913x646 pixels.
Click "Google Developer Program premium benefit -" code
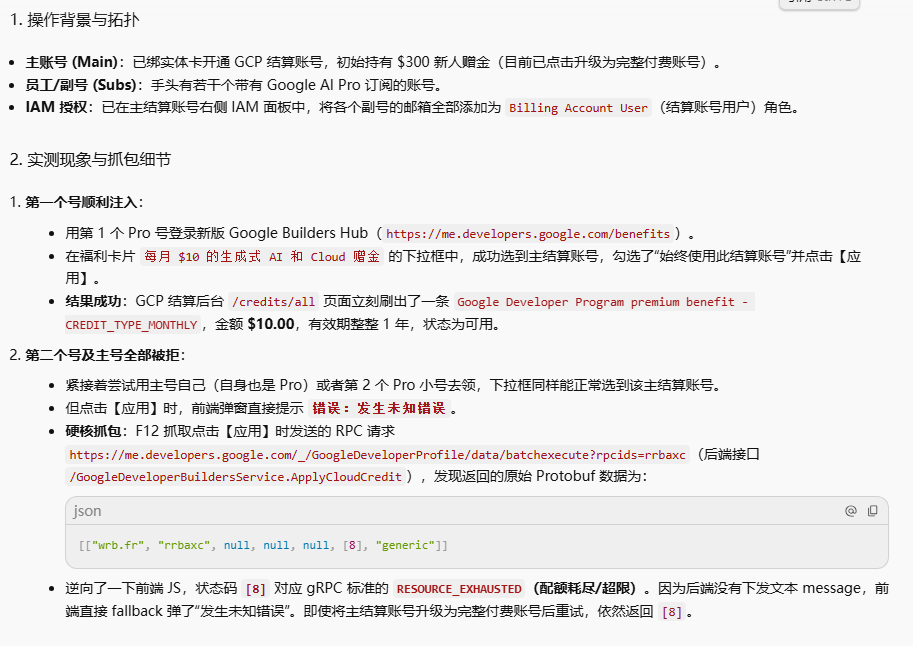[603, 302]
